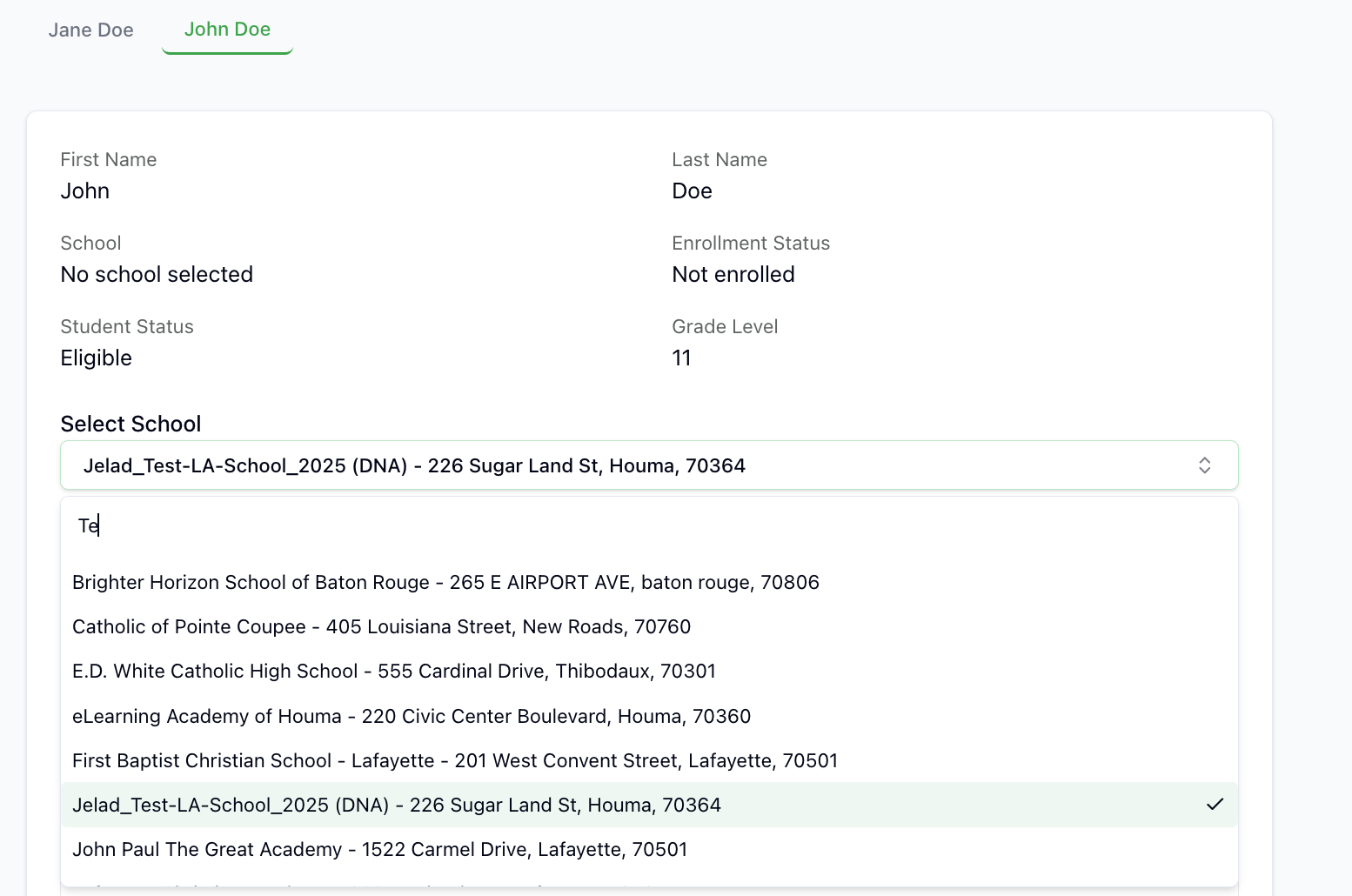The image size is (1352, 896).
Task: Click the "Not enrolled" enrollment status text
Action: (733, 275)
